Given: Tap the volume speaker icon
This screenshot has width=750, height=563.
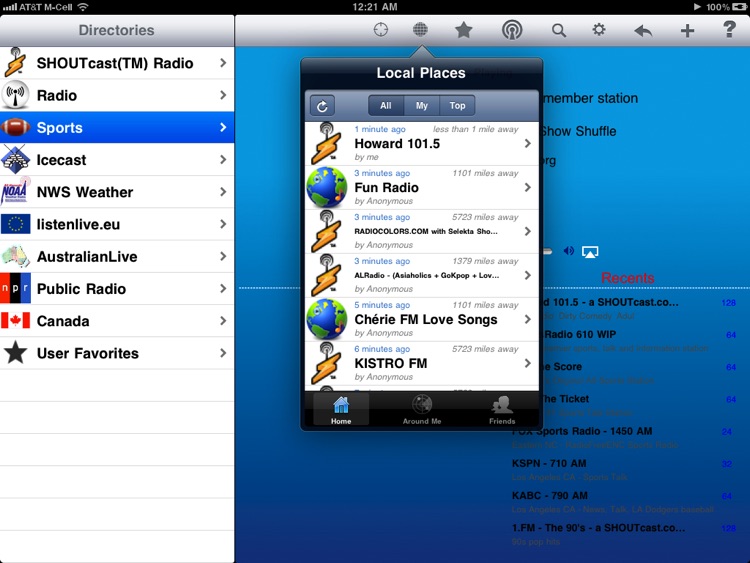Looking at the screenshot, I should coord(569,251).
